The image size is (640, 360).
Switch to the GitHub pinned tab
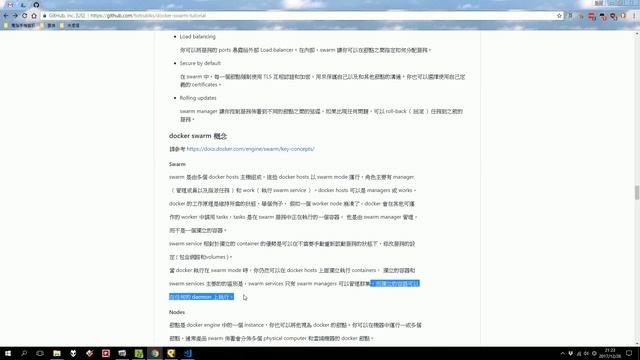36,5
